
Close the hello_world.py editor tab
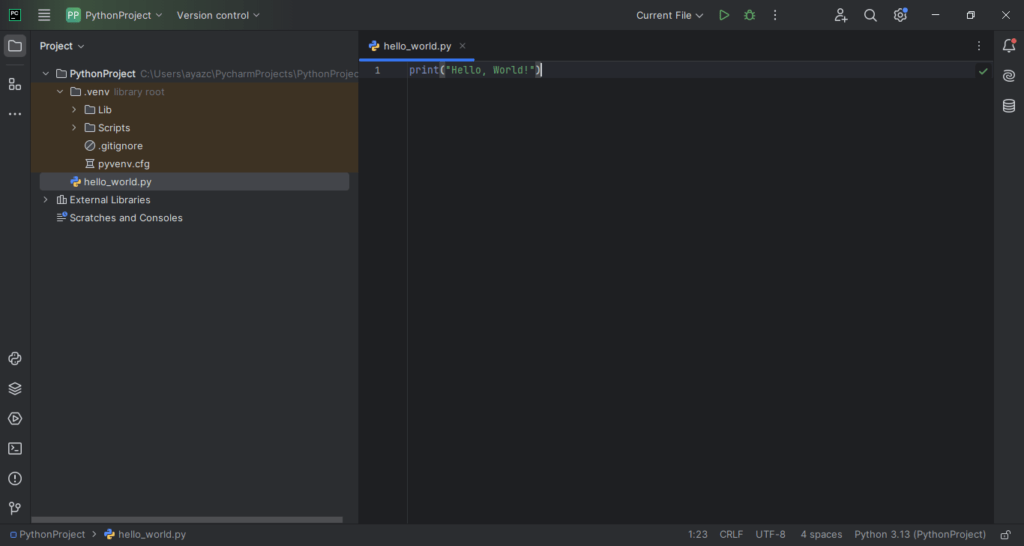[462, 46]
